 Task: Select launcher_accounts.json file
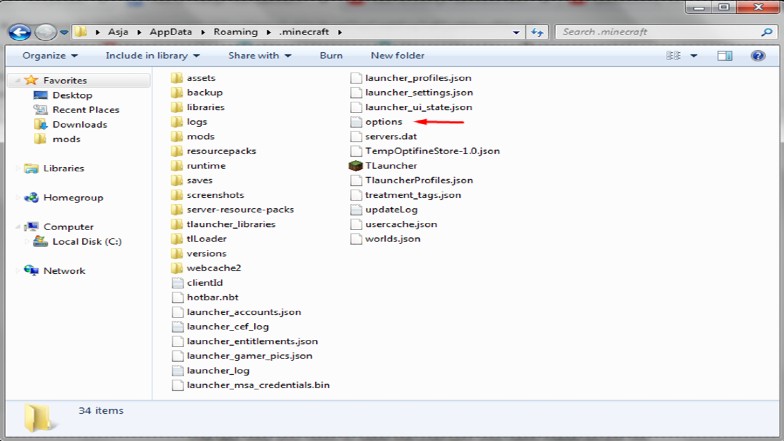(244, 312)
